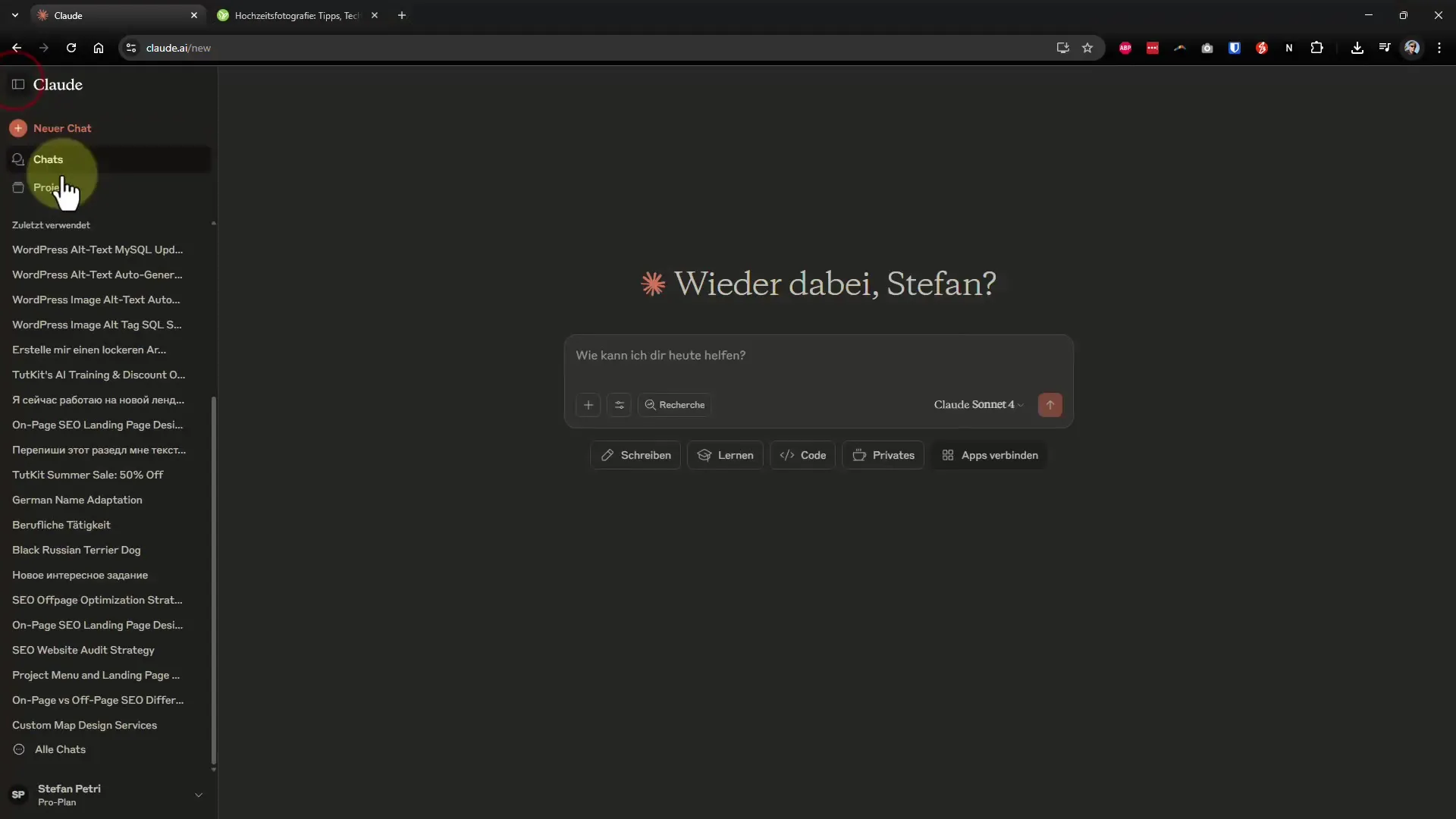
Task: Open Alle Chats link
Action: (x=60, y=749)
